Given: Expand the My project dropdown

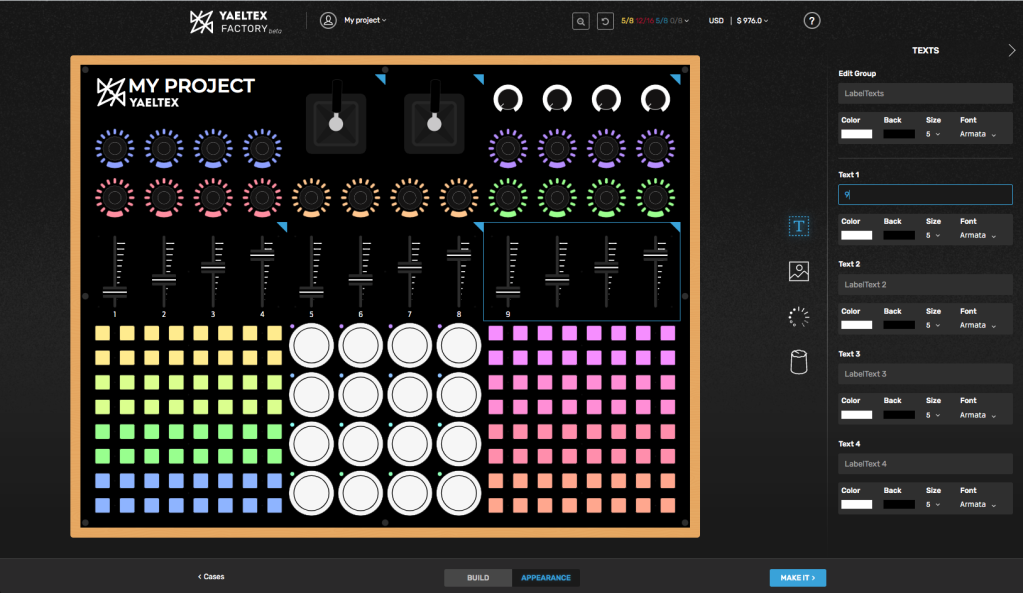Looking at the screenshot, I should click(x=365, y=20).
